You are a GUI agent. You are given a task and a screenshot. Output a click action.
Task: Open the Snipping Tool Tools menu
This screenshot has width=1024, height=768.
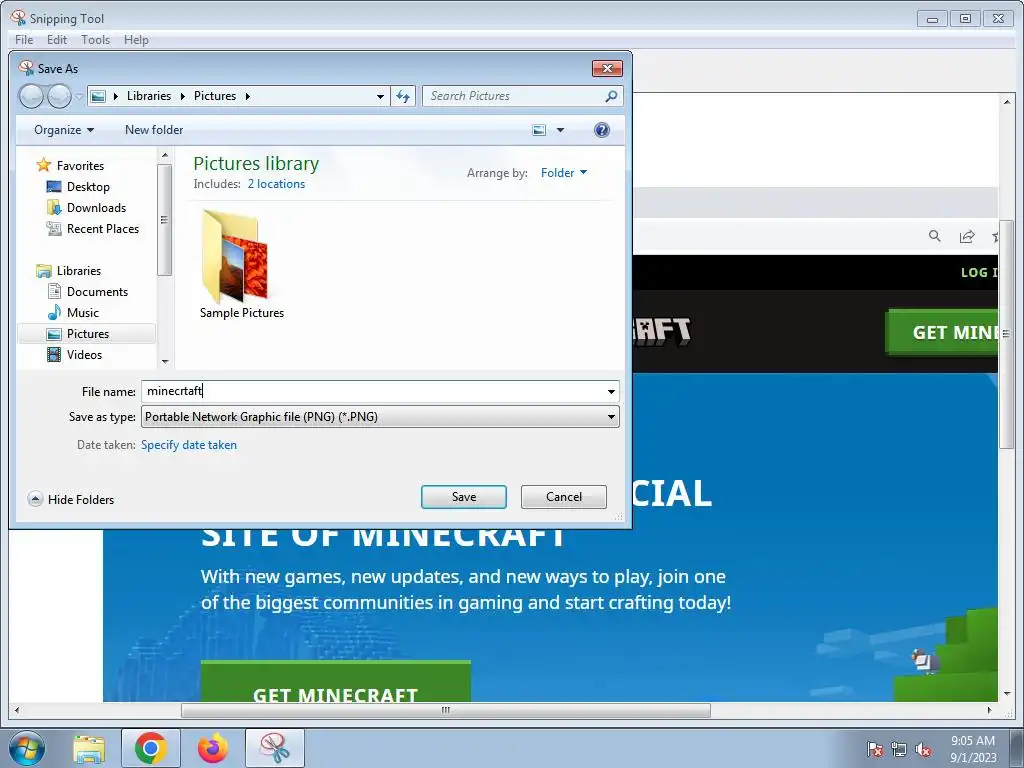coord(95,40)
